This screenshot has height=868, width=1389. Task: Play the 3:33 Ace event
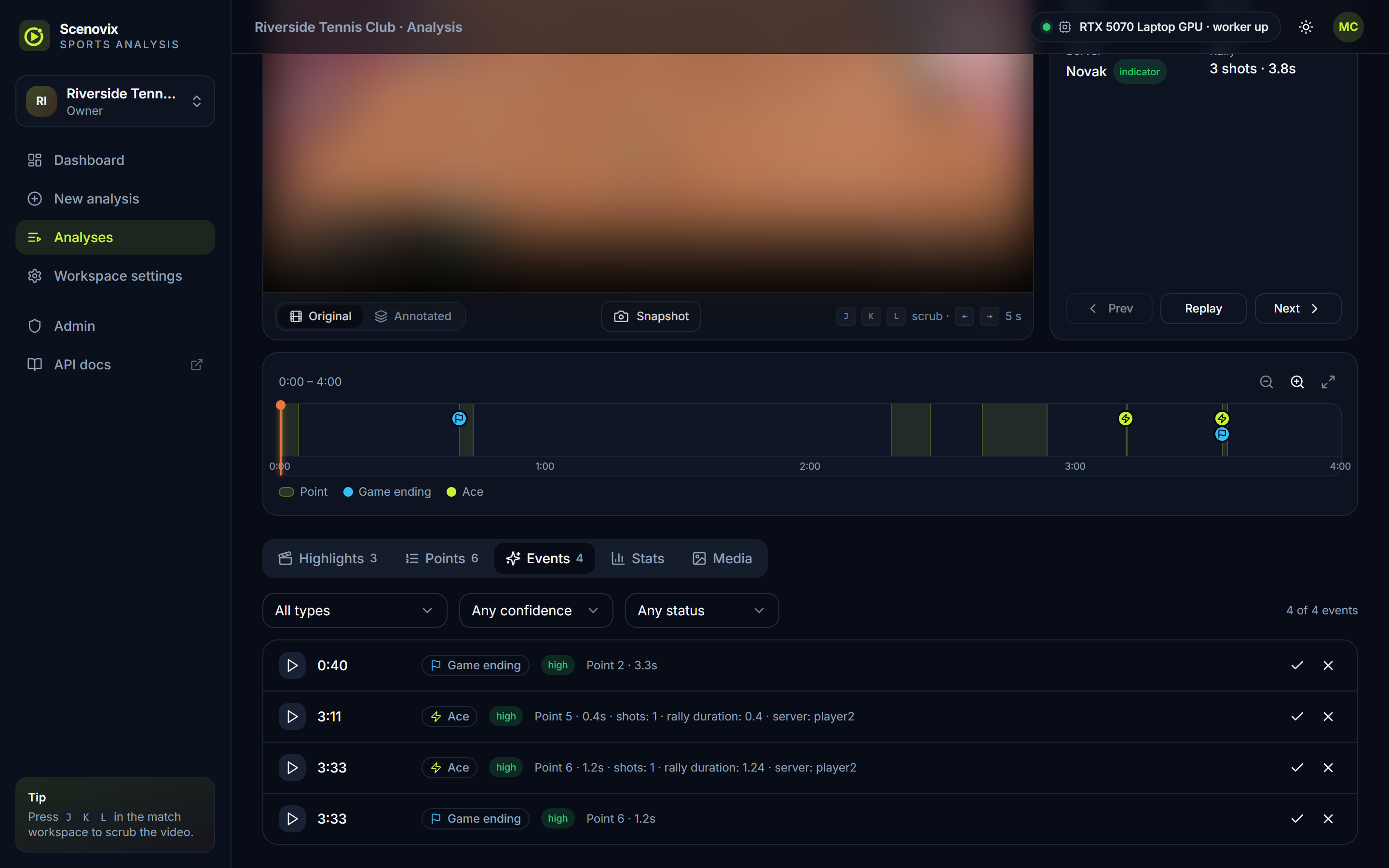pyautogui.click(x=292, y=768)
